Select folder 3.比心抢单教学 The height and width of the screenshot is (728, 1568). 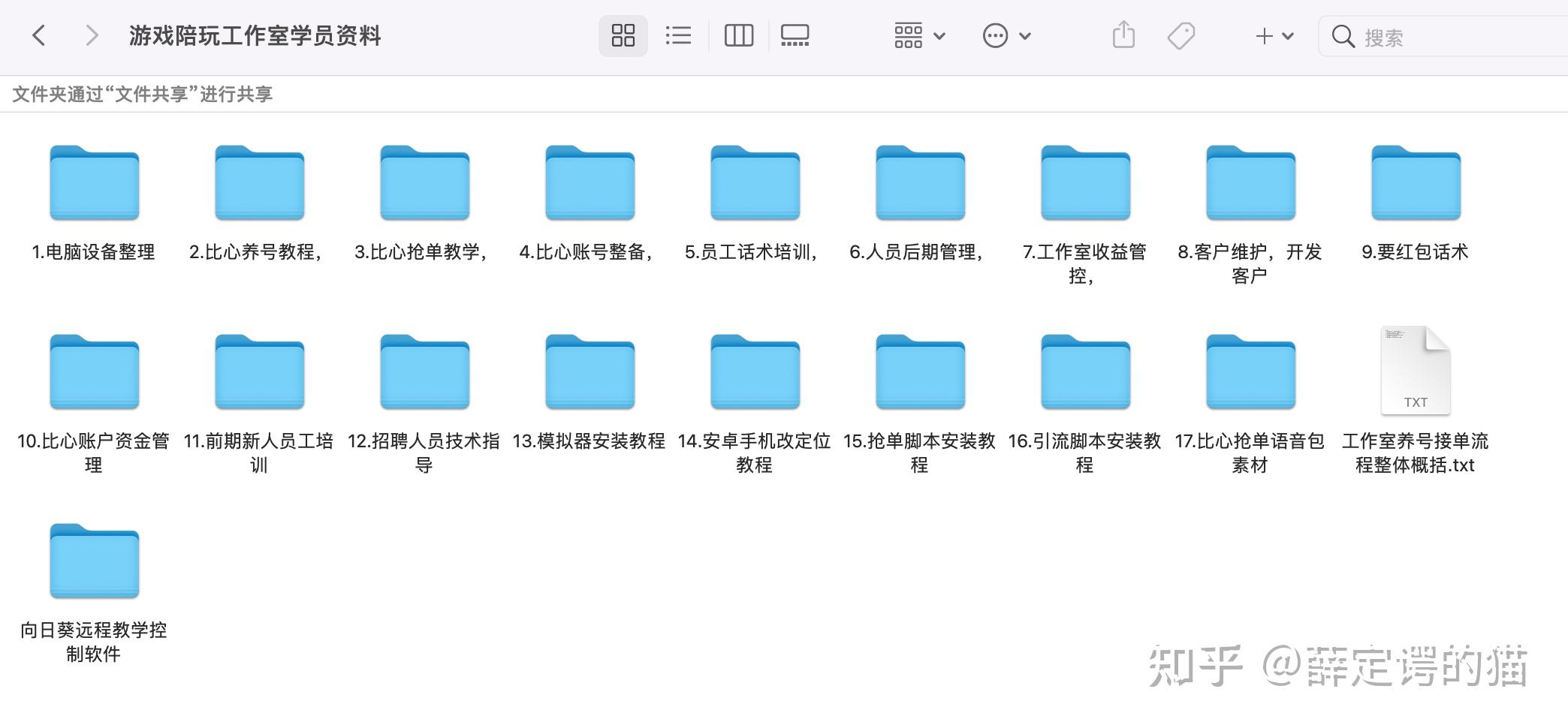424,204
